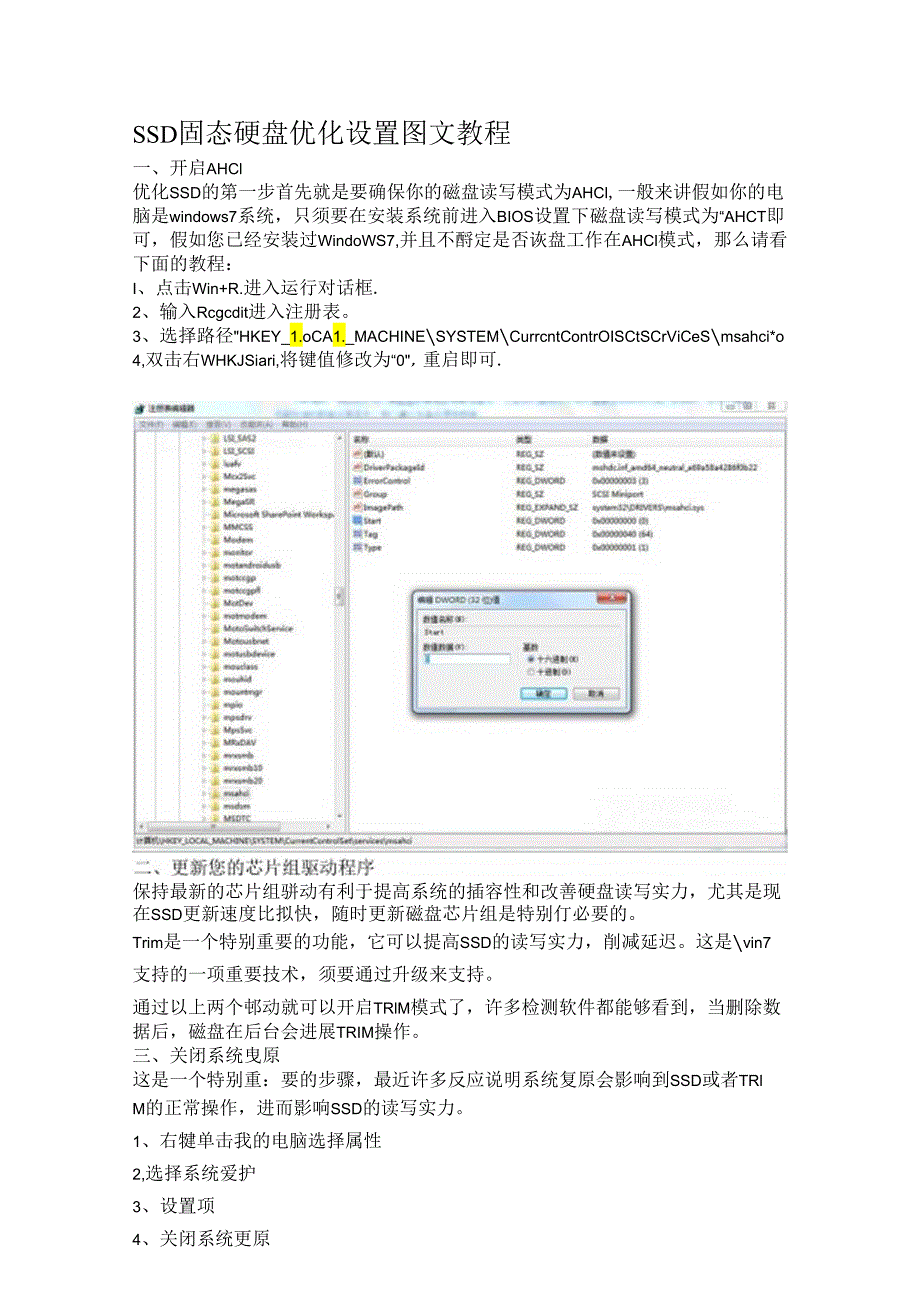Click the ErrorControl DWORD icon
Screen dimensions: 920x1301
pyautogui.click(x=356, y=480)
